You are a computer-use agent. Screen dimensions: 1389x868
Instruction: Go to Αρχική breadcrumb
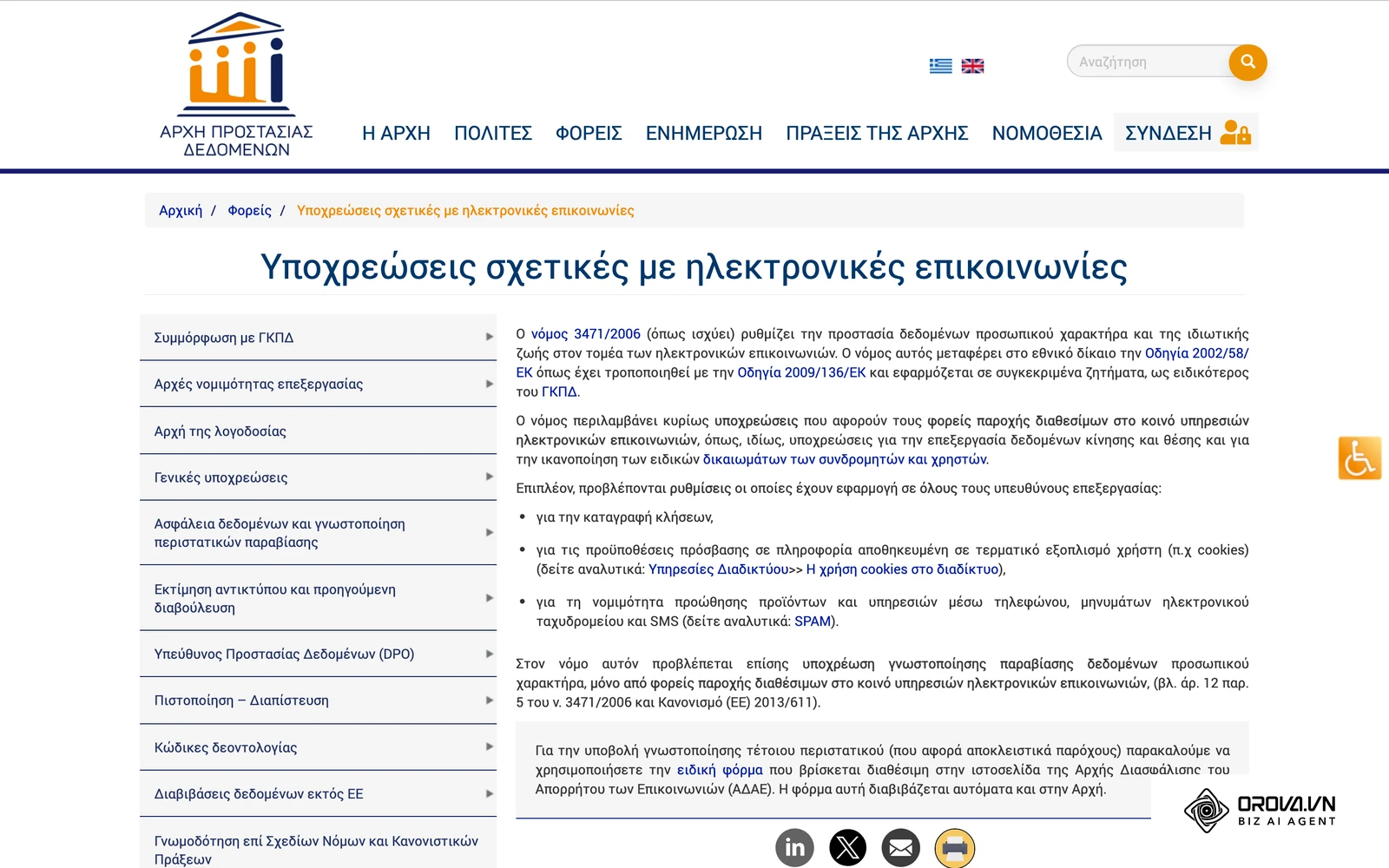[181, 210]
